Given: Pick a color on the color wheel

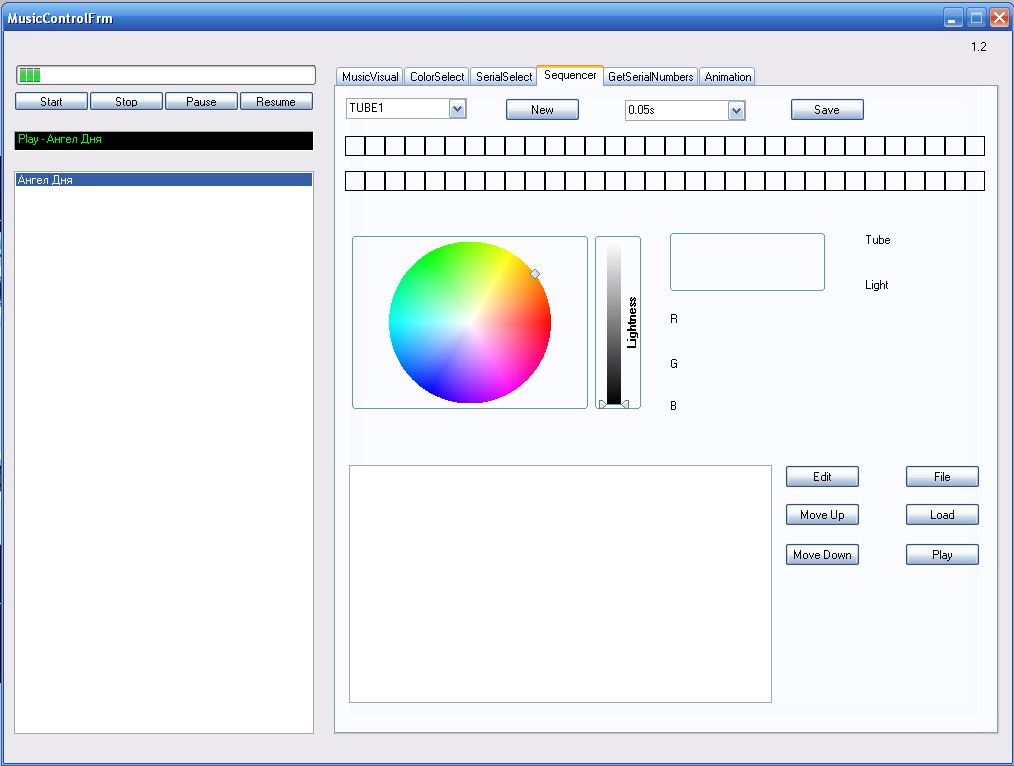Looking at the screenshot, I should coord(470,322).
